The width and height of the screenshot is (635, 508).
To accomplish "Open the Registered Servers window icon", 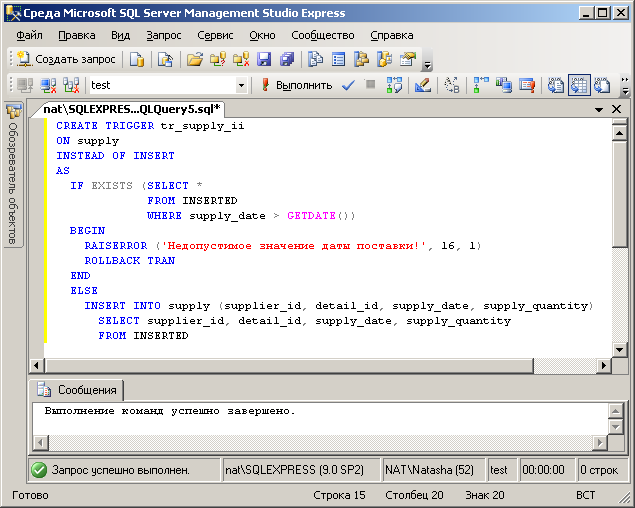I will tap(315, 60).
